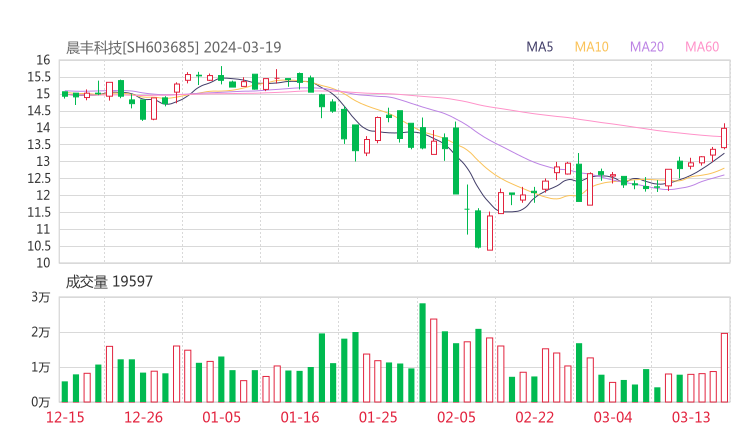Click the 1万 volume axis label
The height and width of the screenshot is (440, 740).
[x=41, y=367]
